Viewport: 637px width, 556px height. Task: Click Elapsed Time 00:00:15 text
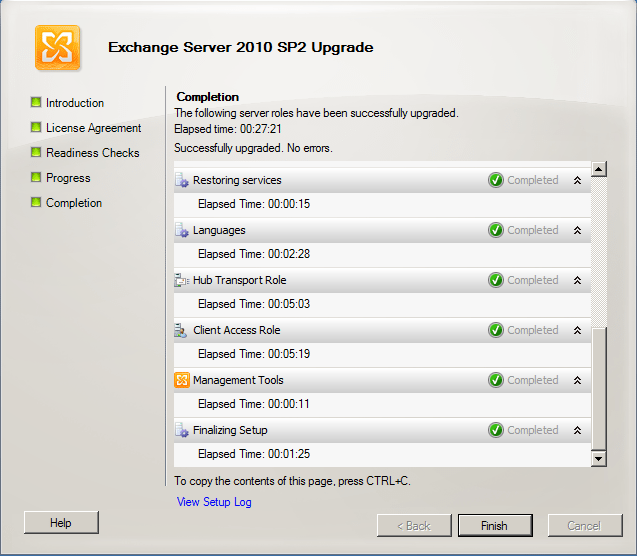[254, 204]
